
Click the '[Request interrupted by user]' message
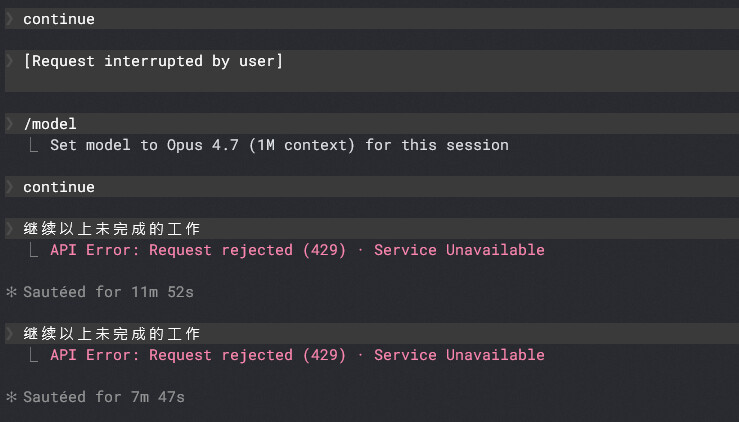153,61
